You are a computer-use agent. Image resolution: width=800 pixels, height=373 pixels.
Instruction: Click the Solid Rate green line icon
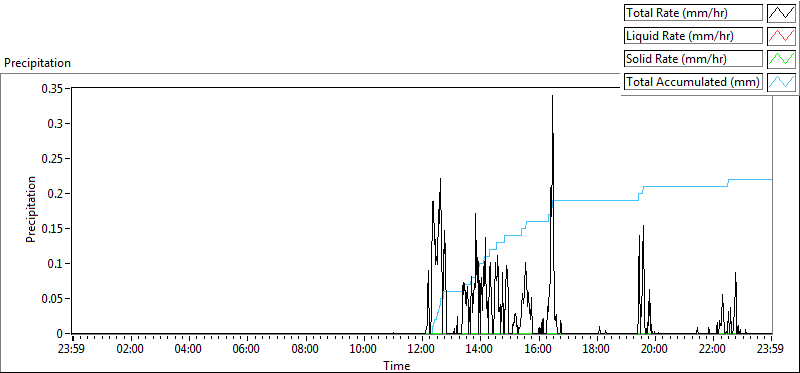(781, 58)
